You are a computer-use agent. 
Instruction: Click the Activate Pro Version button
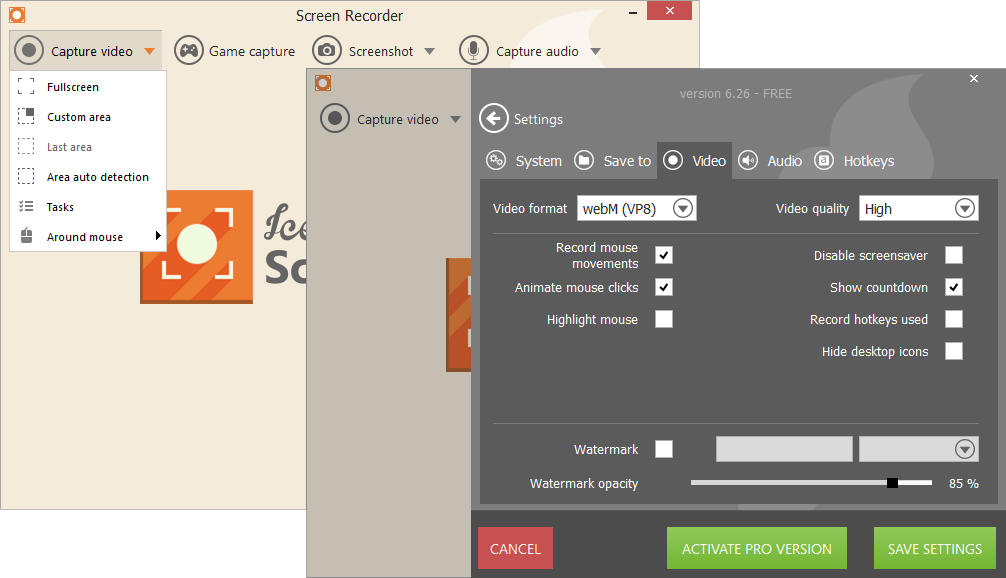coord(756,548)
